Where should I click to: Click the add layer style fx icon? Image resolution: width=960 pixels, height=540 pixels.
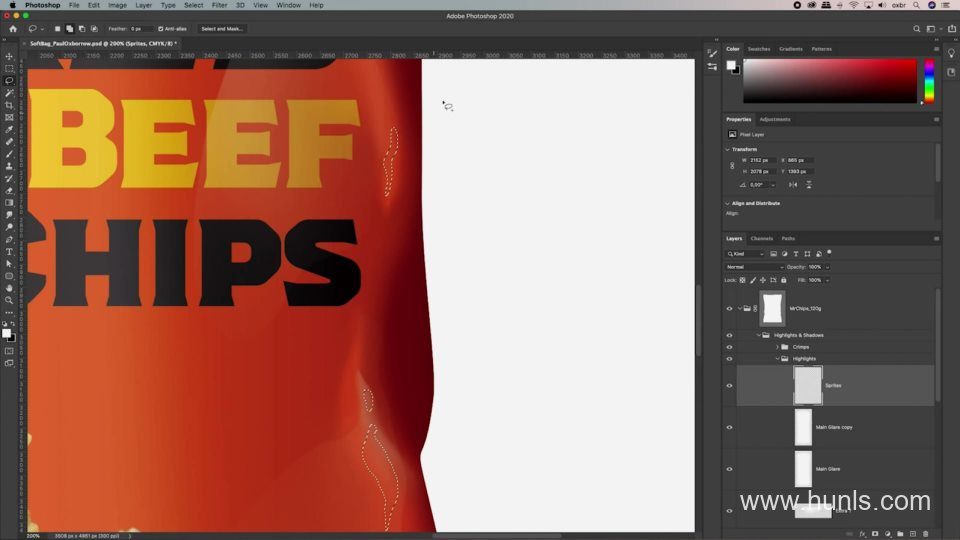pos(863,534)
